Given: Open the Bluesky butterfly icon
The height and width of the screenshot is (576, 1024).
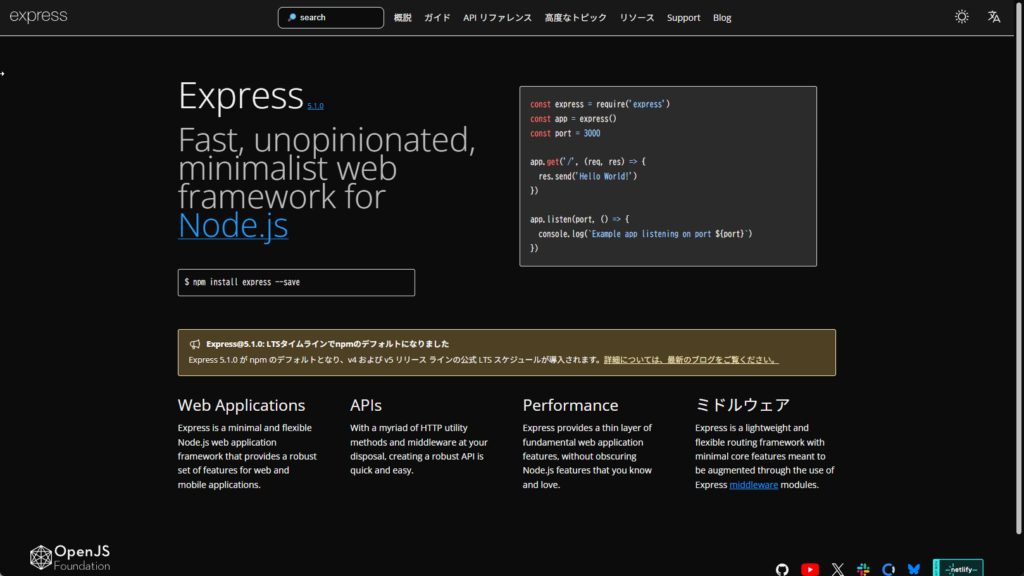Looking at the screenshot, I should click(914, 569).
